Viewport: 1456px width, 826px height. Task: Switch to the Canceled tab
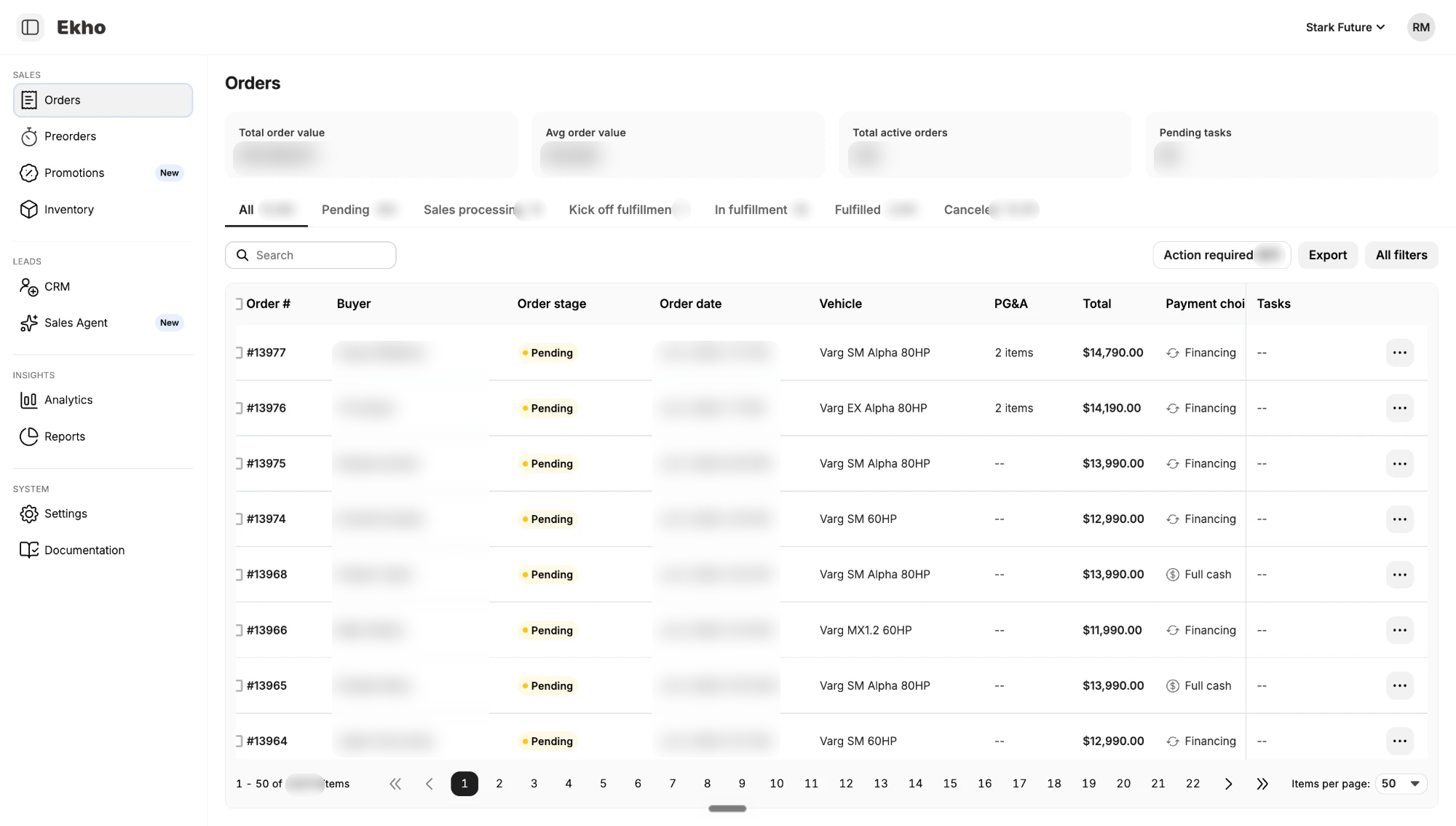(991, 210)
